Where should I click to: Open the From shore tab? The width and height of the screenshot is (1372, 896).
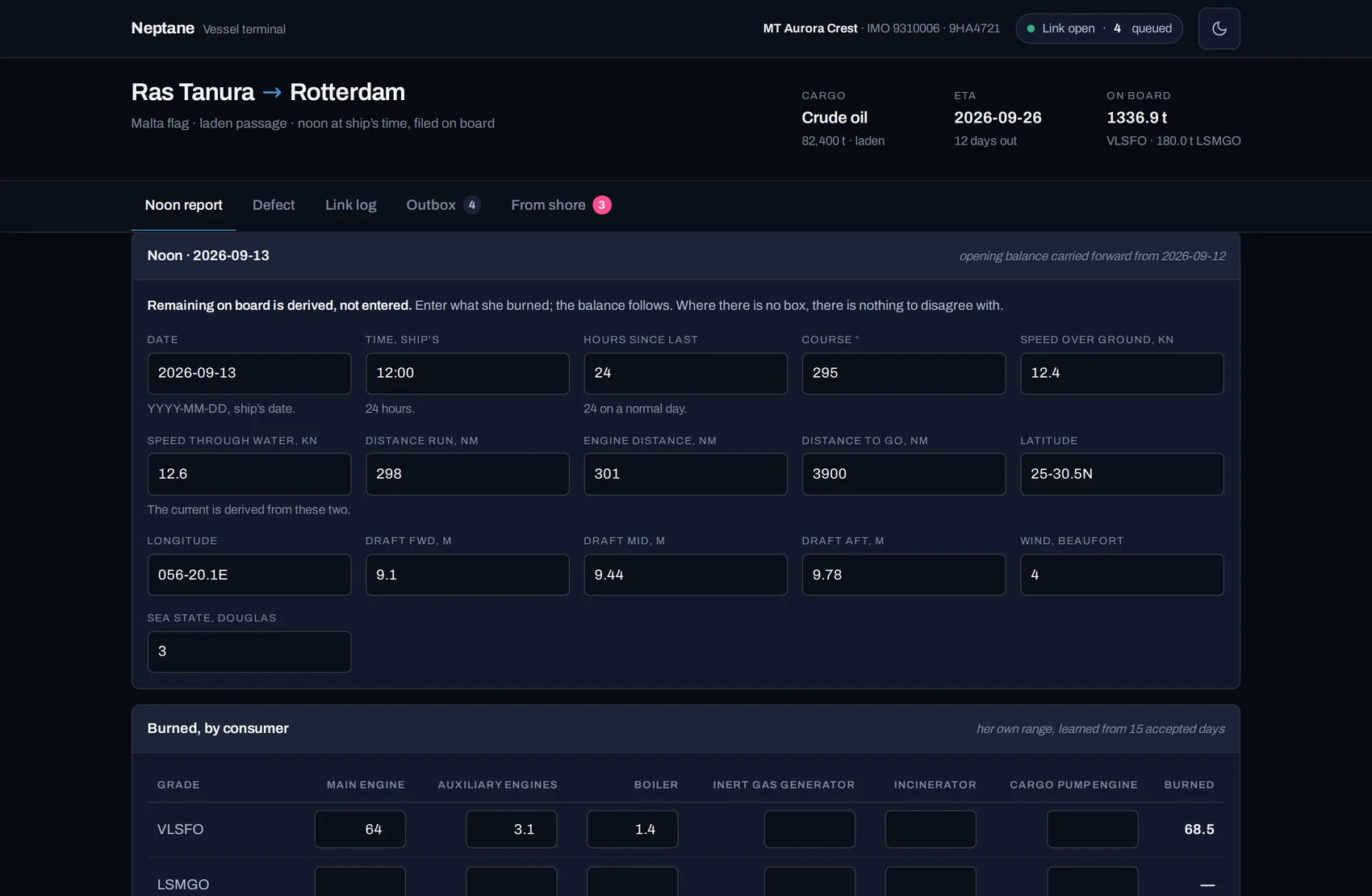click(x=561, y=205)
